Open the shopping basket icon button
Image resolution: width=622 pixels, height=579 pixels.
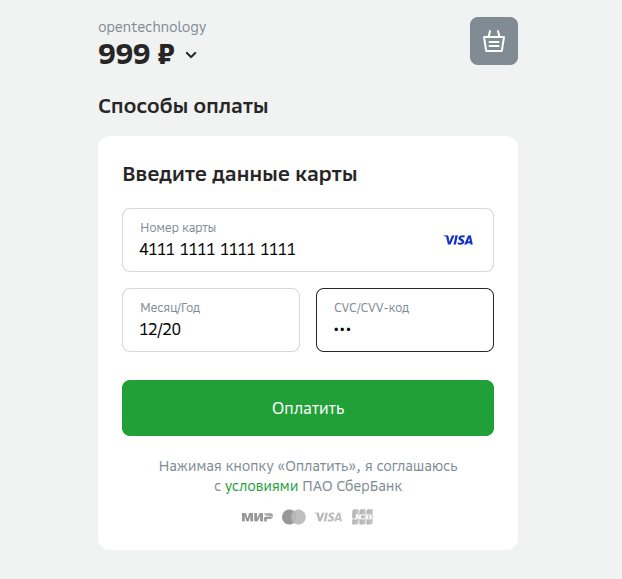click(493, 41)
